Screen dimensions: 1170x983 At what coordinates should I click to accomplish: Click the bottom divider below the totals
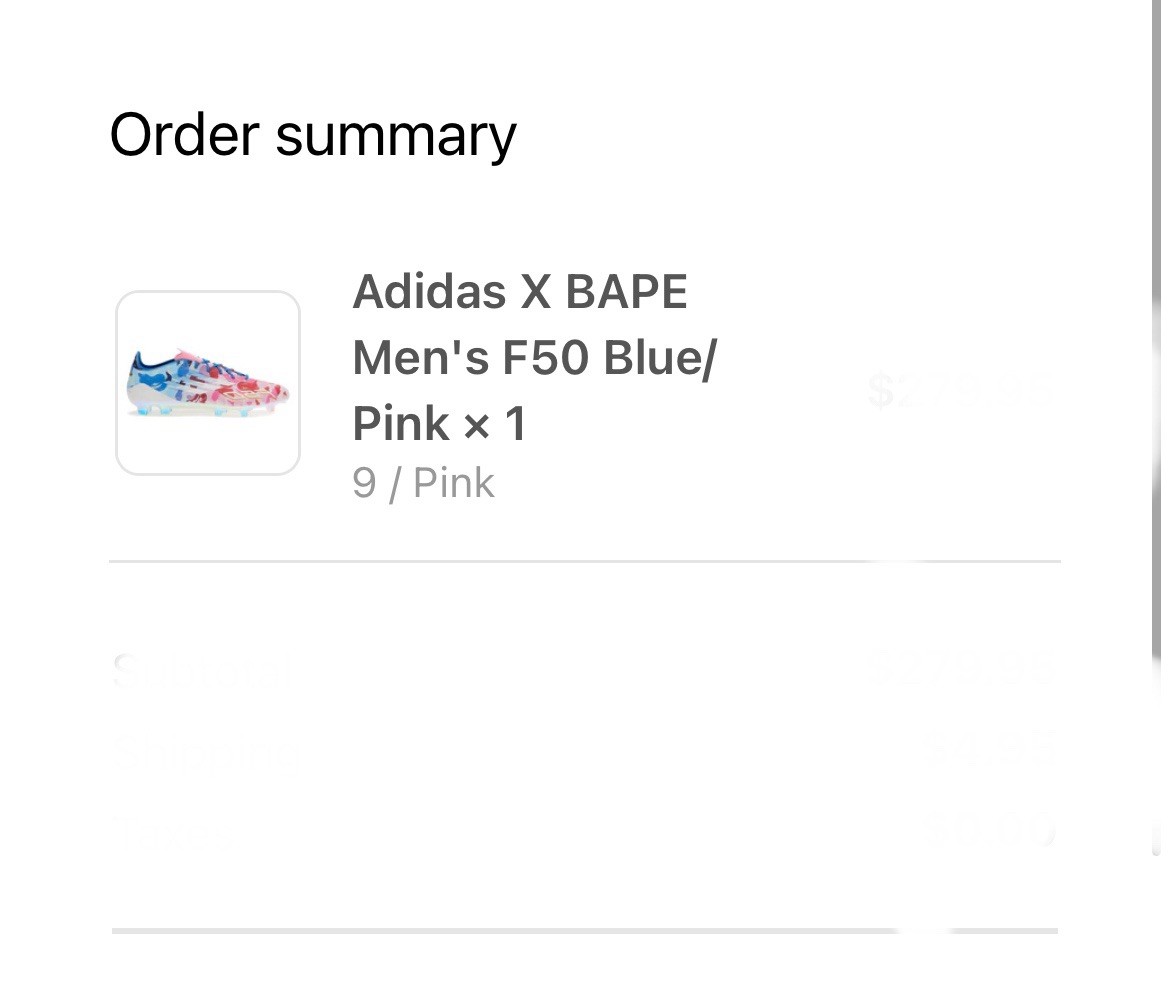click(584, 930)
